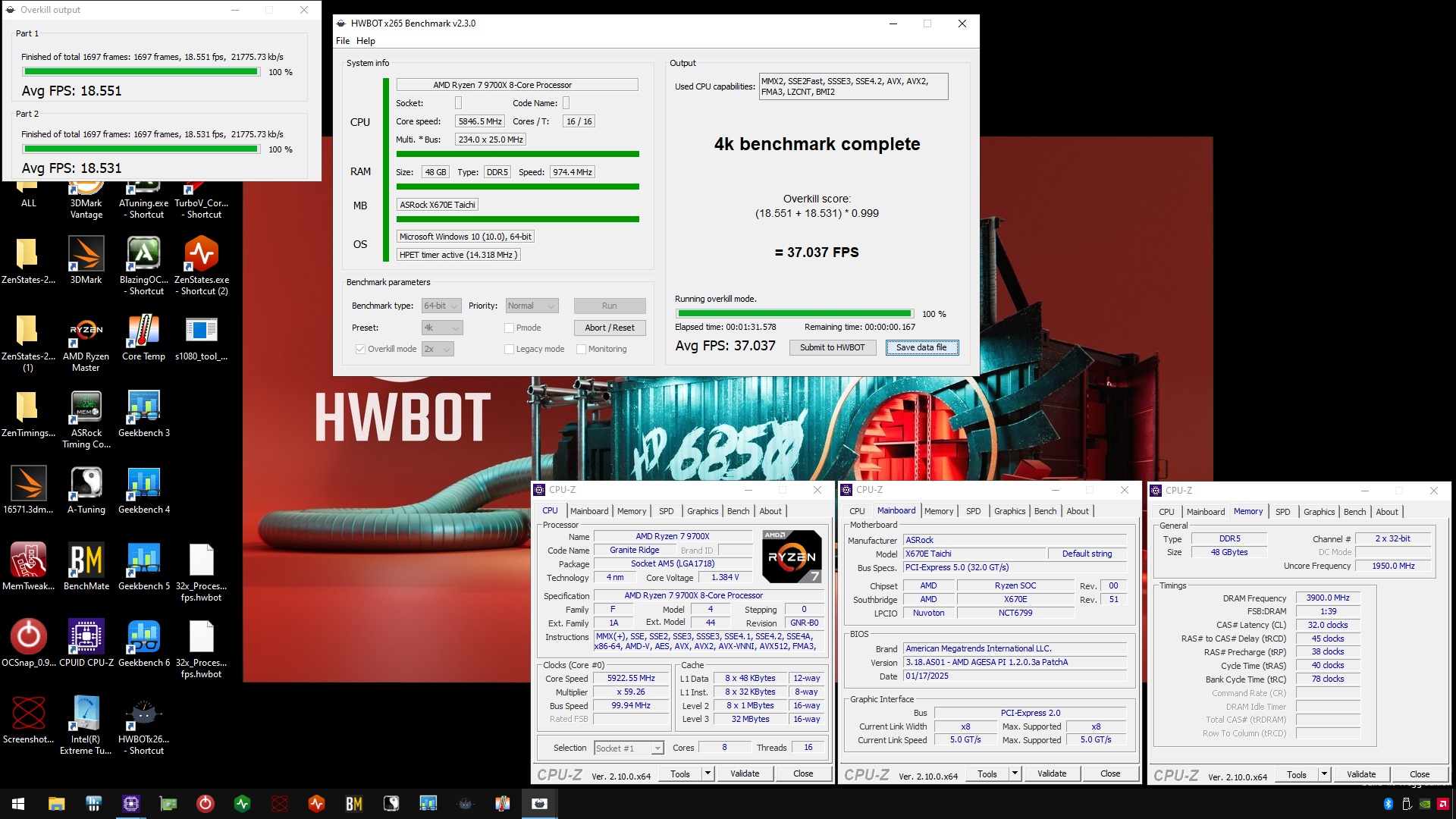The height and width of the screenshot is (819, 1456).
Task: Expand Tools arrow in CPU-Z Memory window
Action: pyautogui.click(x=1324, y=774)
